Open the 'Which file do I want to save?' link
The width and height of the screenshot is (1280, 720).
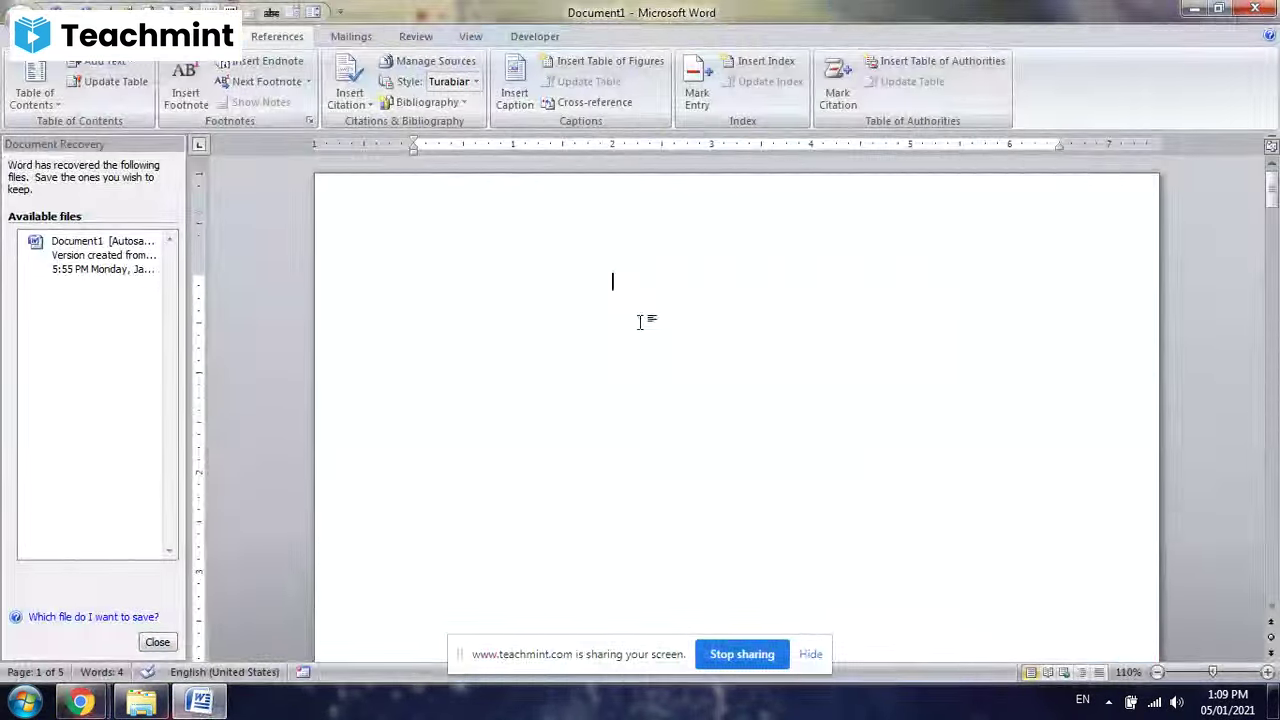pos(93,617)
